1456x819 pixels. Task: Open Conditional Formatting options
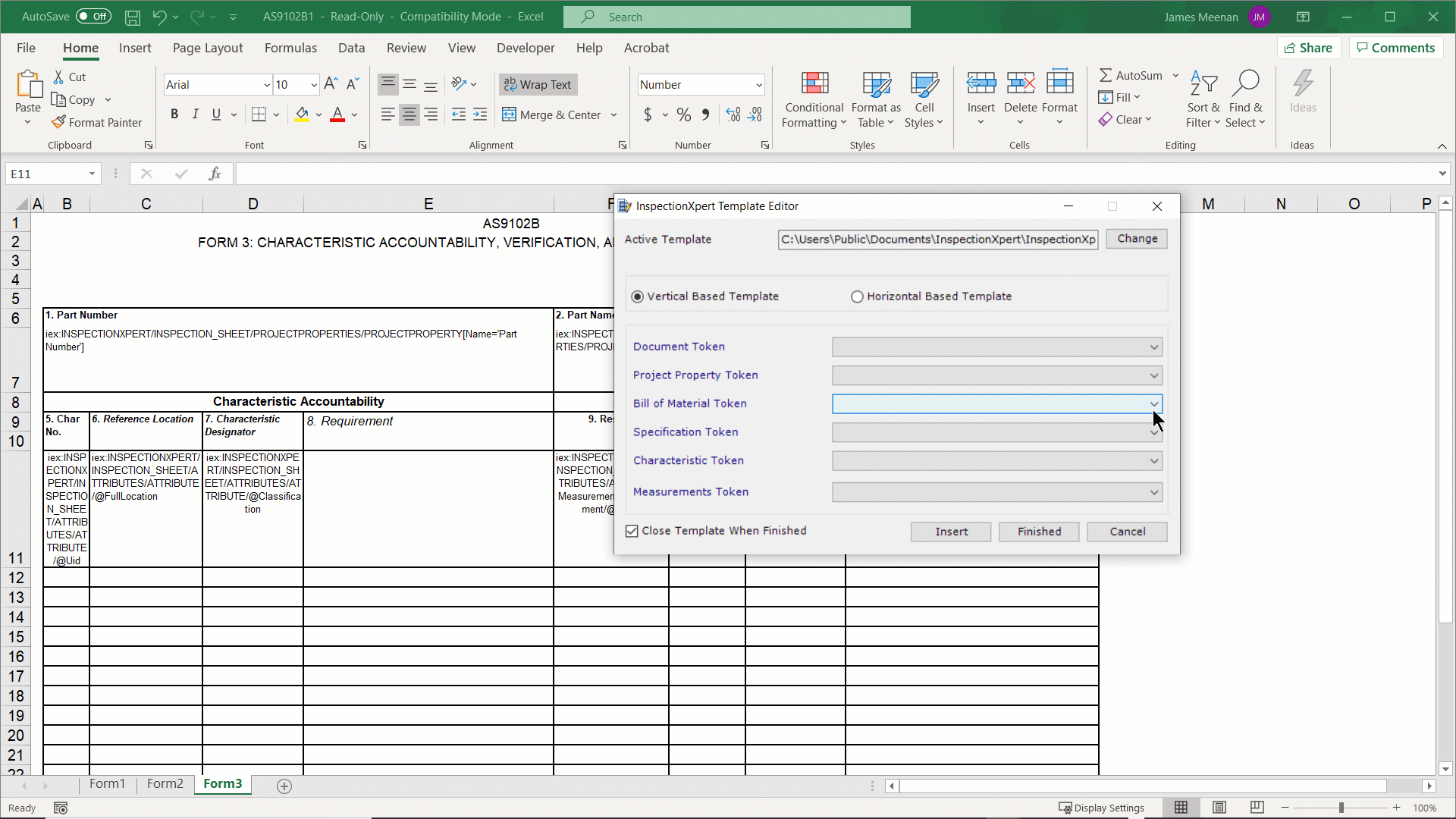coord(813,99)
